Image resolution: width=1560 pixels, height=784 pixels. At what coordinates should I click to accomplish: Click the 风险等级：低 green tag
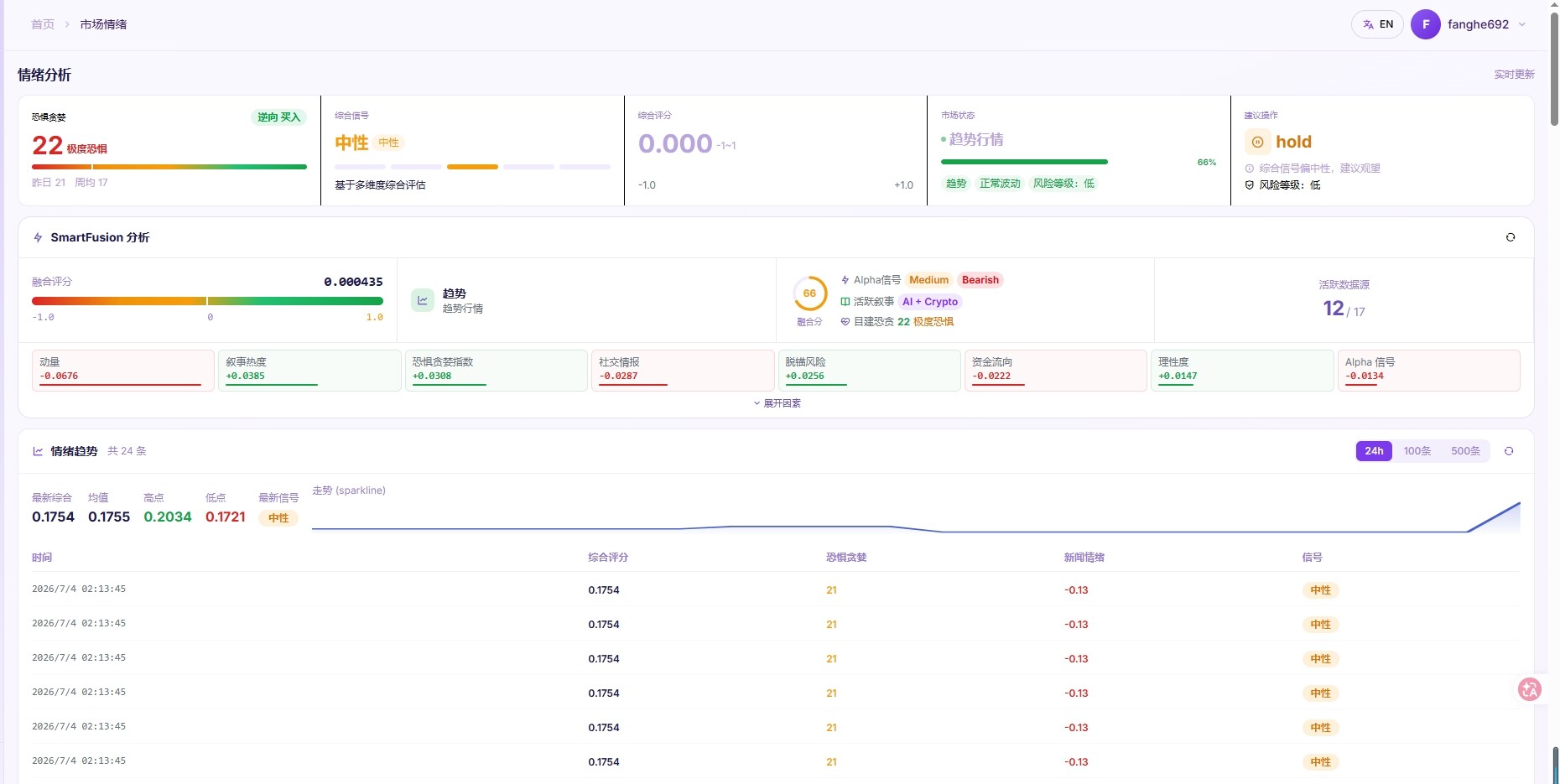click(x=1063, y=184)
